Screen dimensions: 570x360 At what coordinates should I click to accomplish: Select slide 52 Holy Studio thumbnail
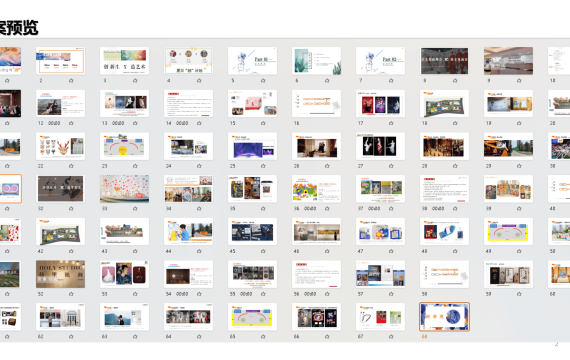pos(60,274)
